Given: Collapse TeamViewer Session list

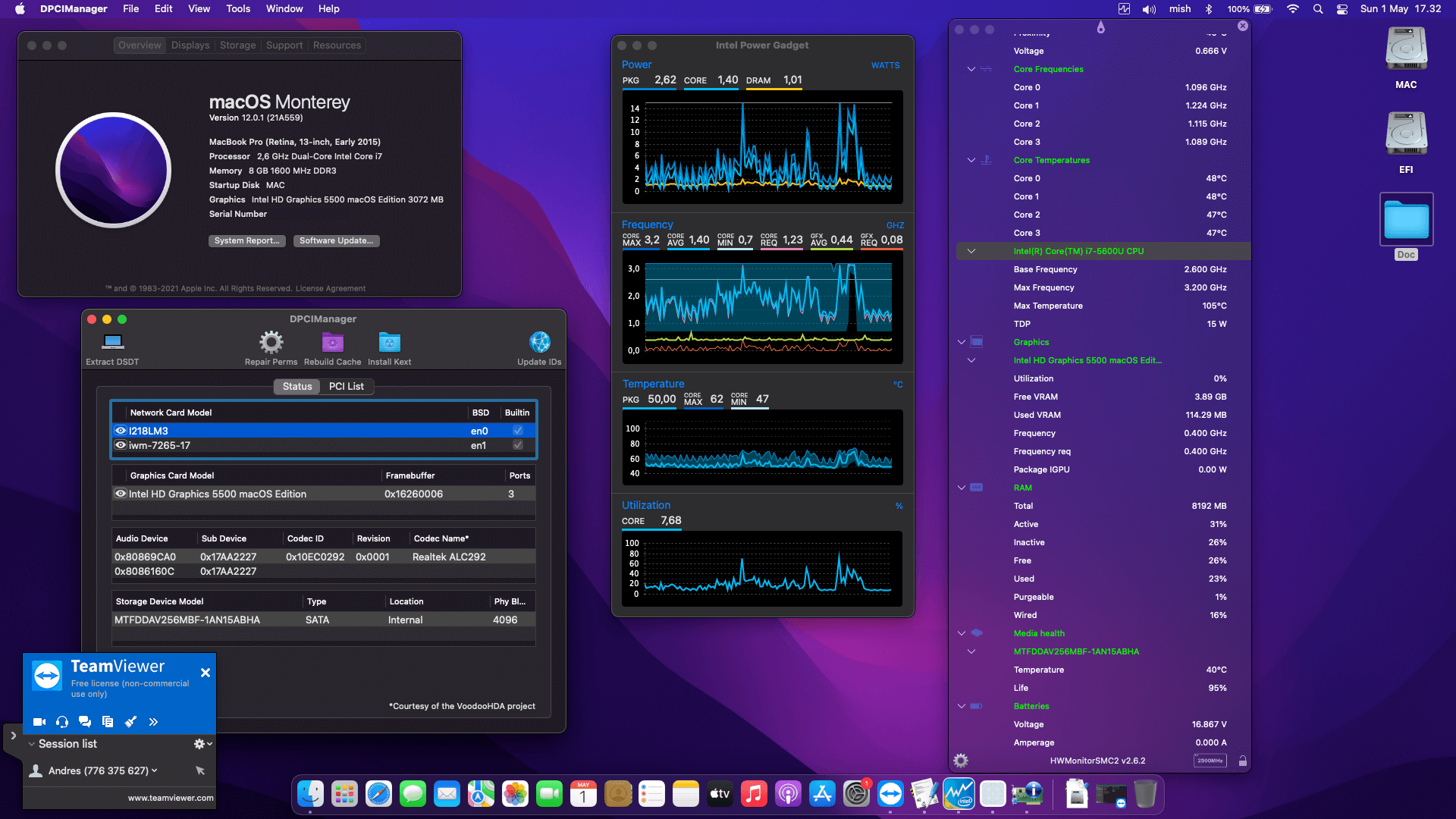Looking at the screenshot, I should (x=32, y=744).
